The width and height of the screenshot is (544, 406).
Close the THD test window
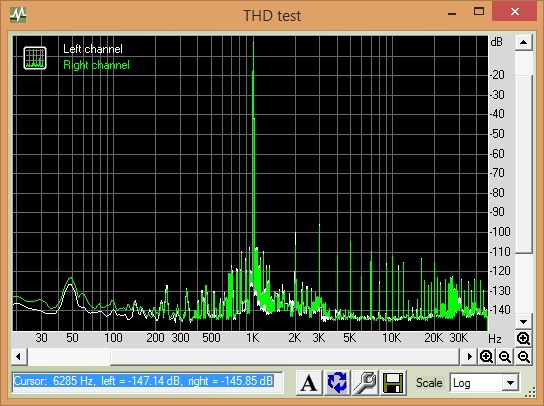(x=515, y=11)
